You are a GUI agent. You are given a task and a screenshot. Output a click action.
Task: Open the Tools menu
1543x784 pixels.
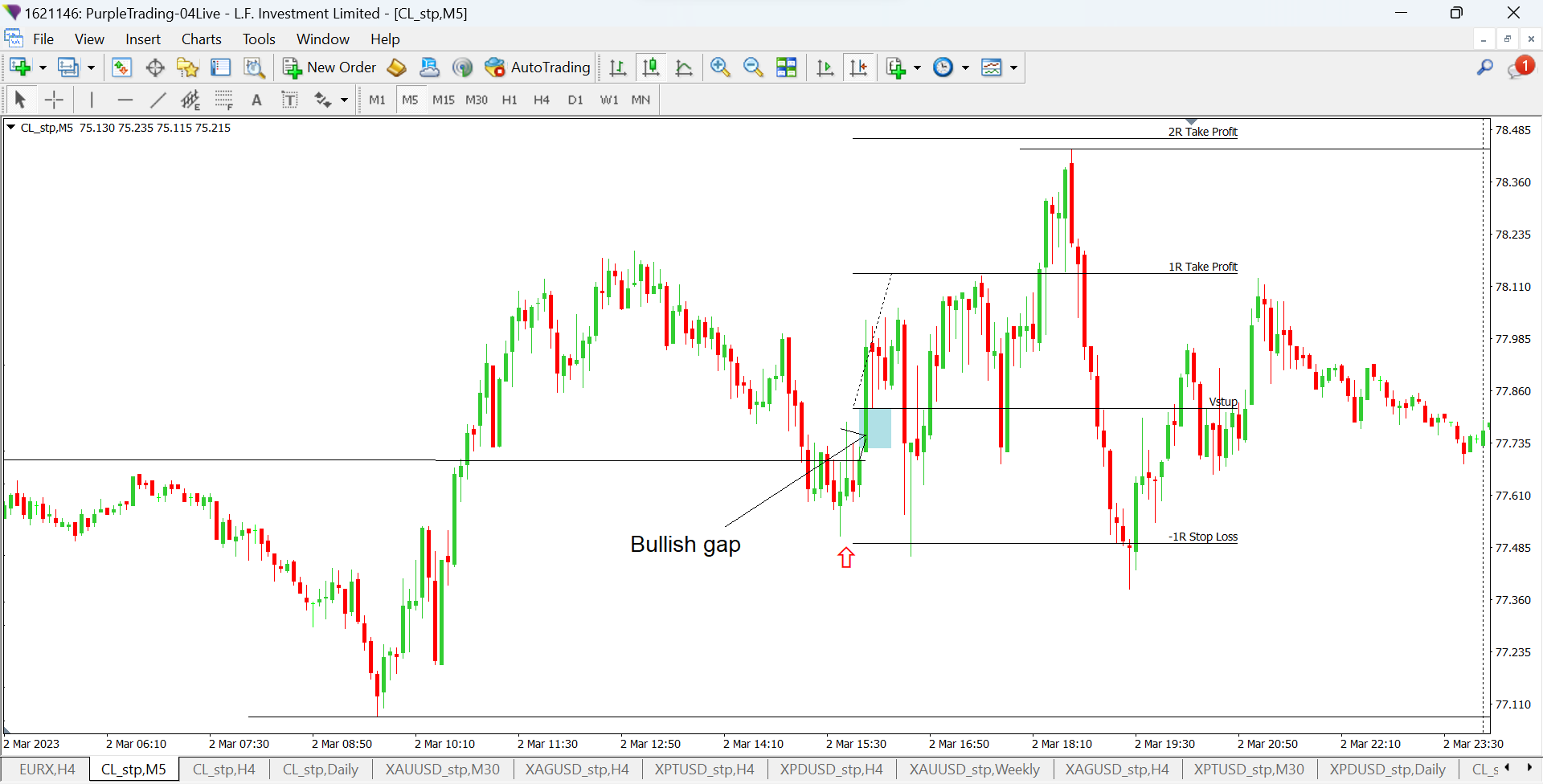coord(259,39)
